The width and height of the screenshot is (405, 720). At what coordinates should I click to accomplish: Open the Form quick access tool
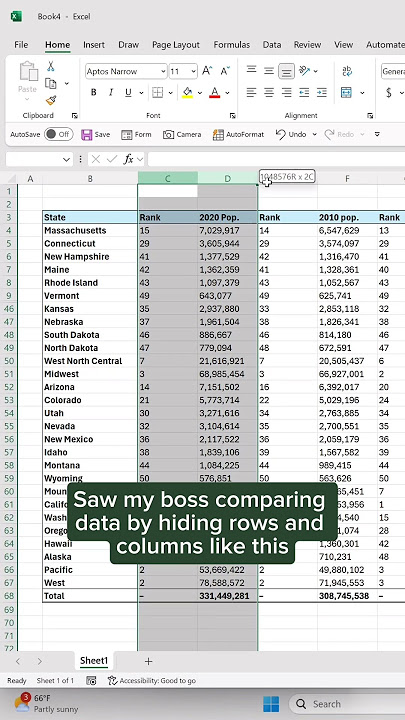click(136, 135)
